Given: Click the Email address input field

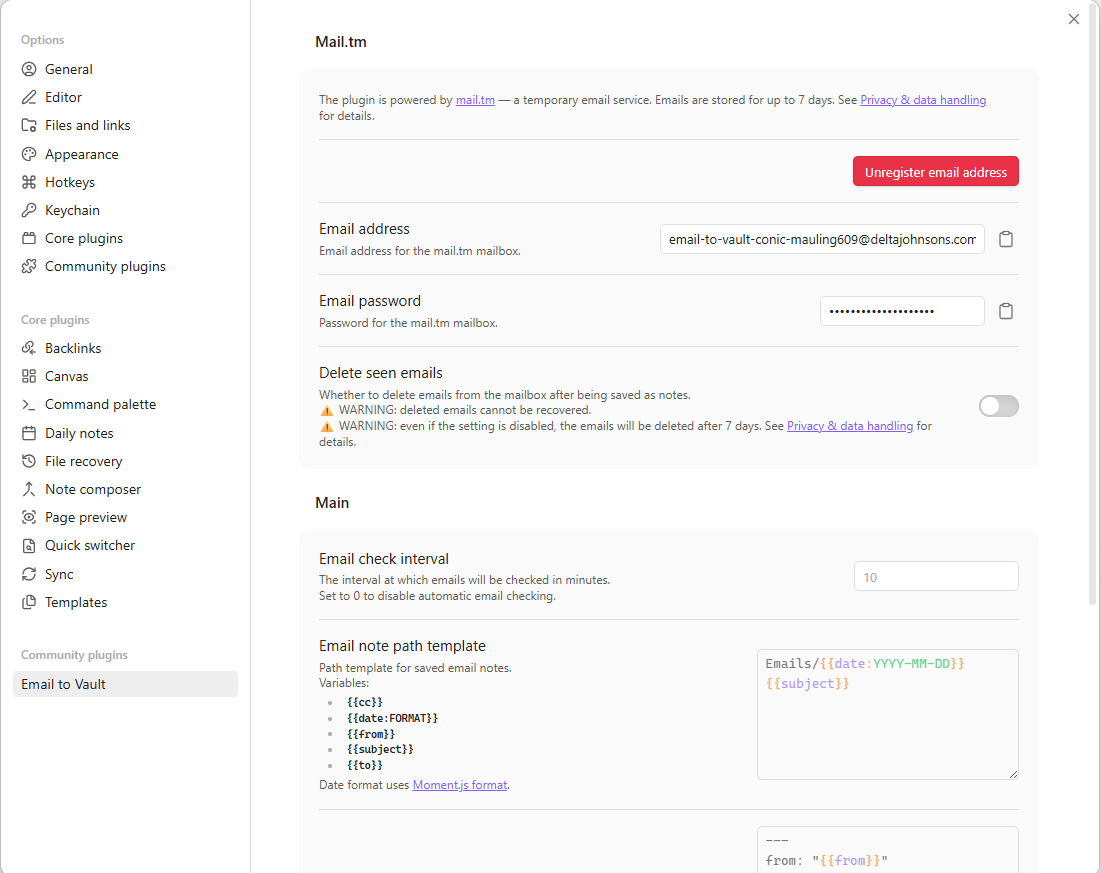Looking at the screenshot, I should point(822,239).
